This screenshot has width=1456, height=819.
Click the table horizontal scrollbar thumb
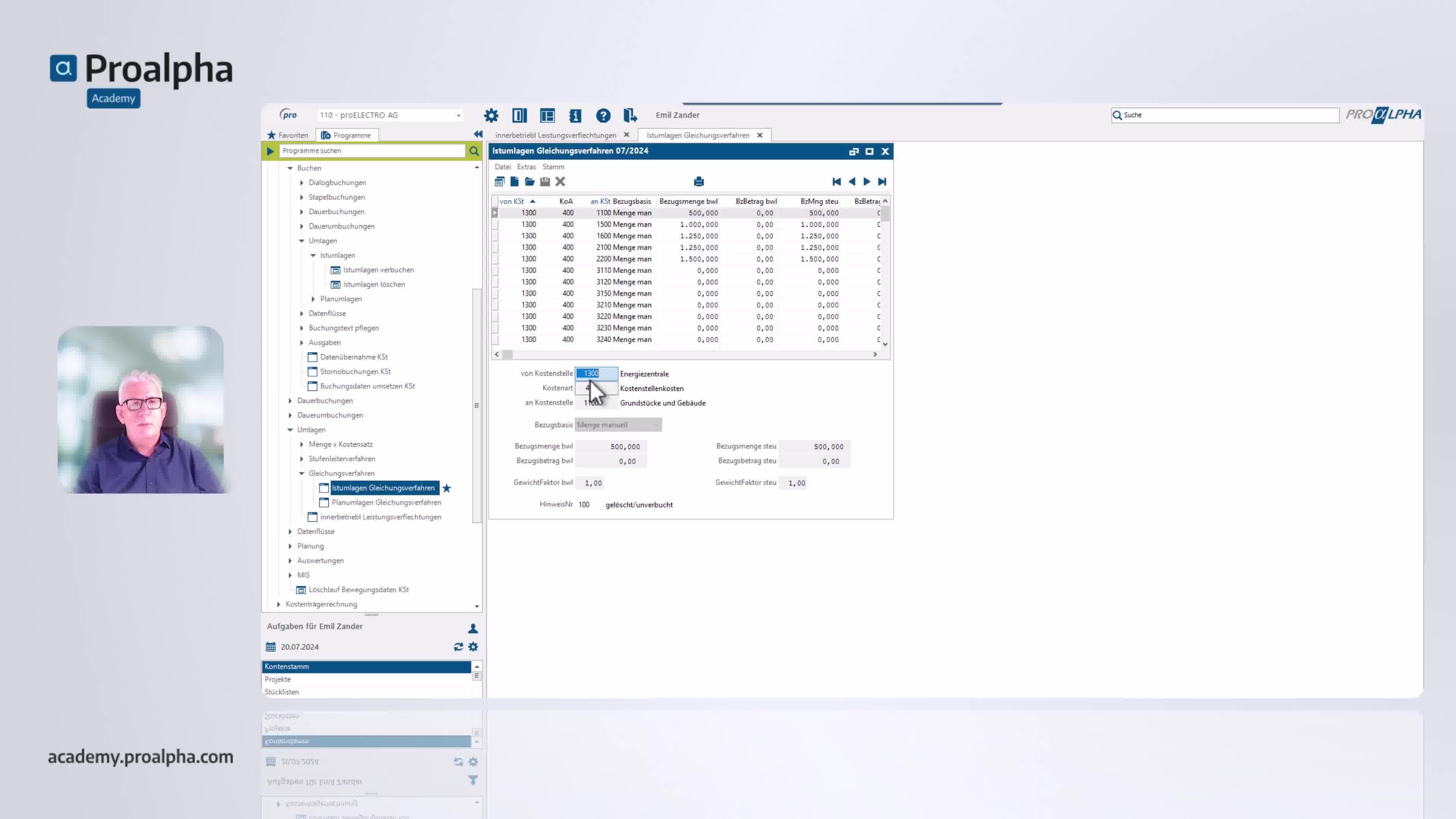pyautogui.click(x=508, y=355)
